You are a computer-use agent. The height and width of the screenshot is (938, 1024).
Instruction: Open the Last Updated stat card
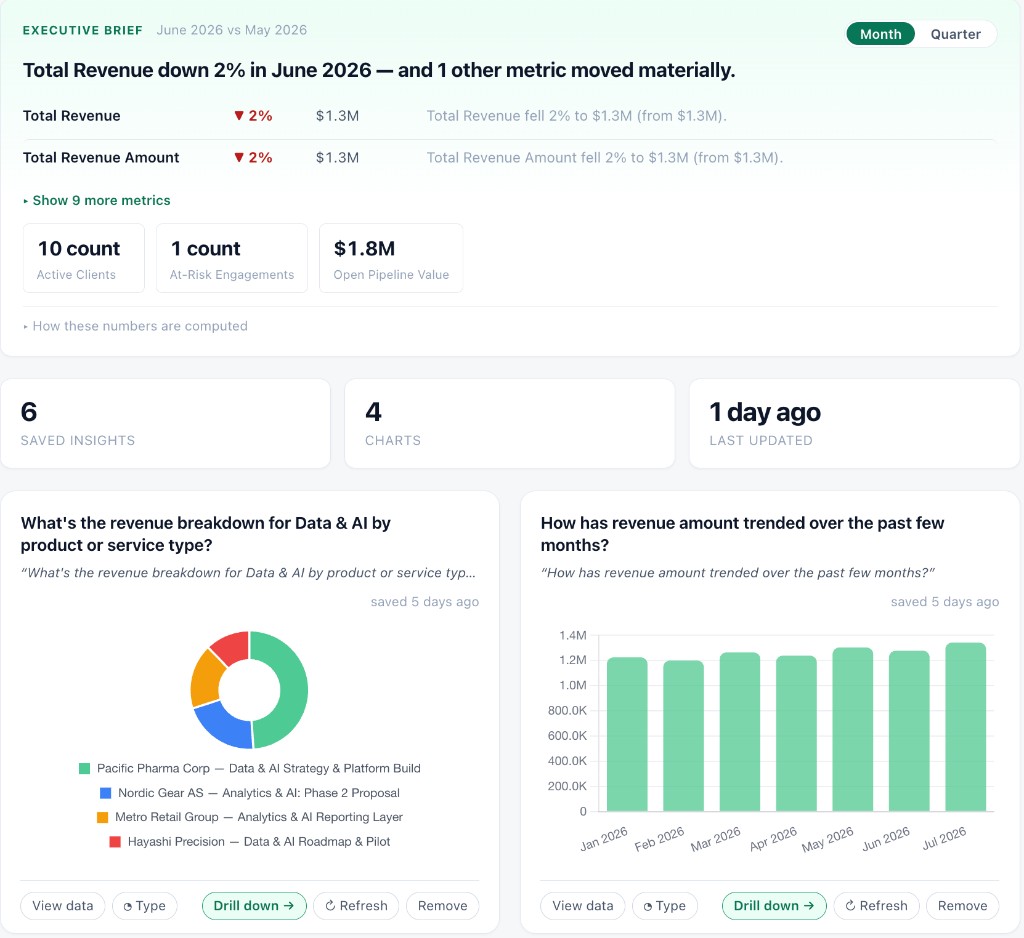[x=854, y=423]
